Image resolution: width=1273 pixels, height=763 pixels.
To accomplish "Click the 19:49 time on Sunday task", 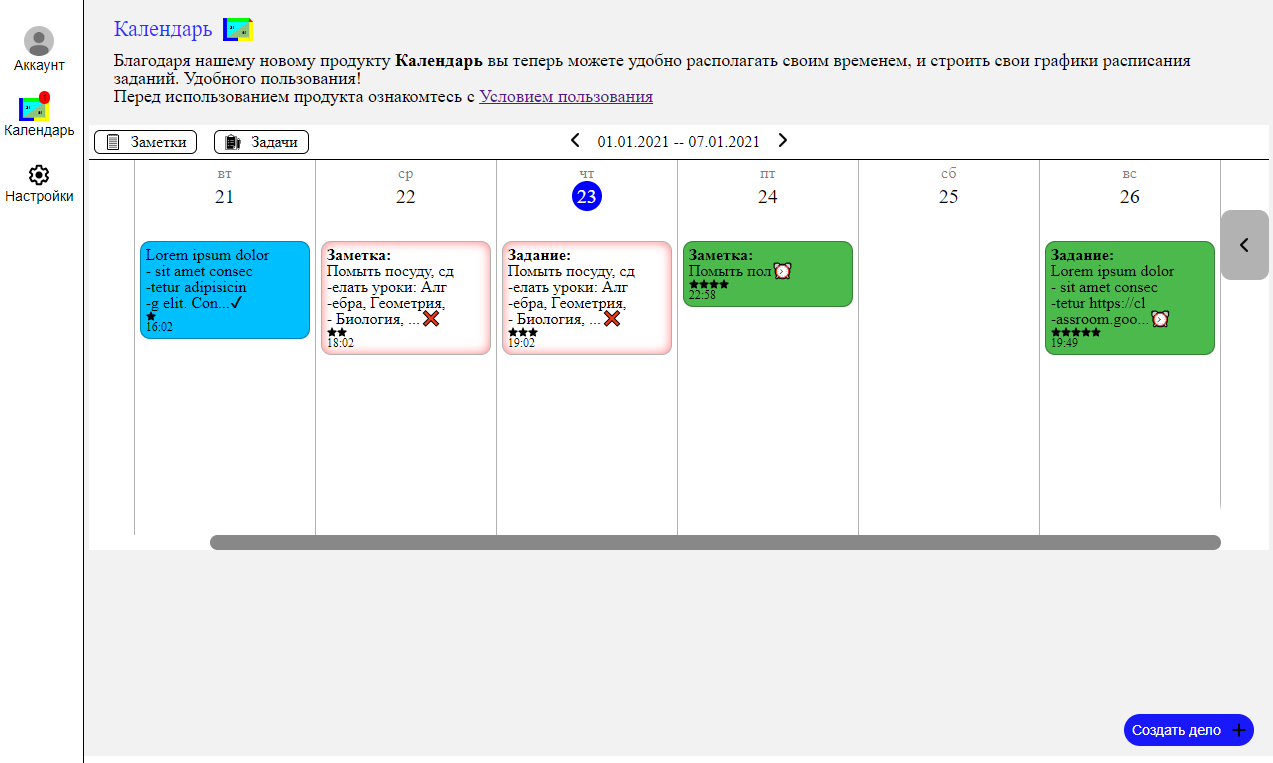I will pyautogui.click(x=1064, y=342).
